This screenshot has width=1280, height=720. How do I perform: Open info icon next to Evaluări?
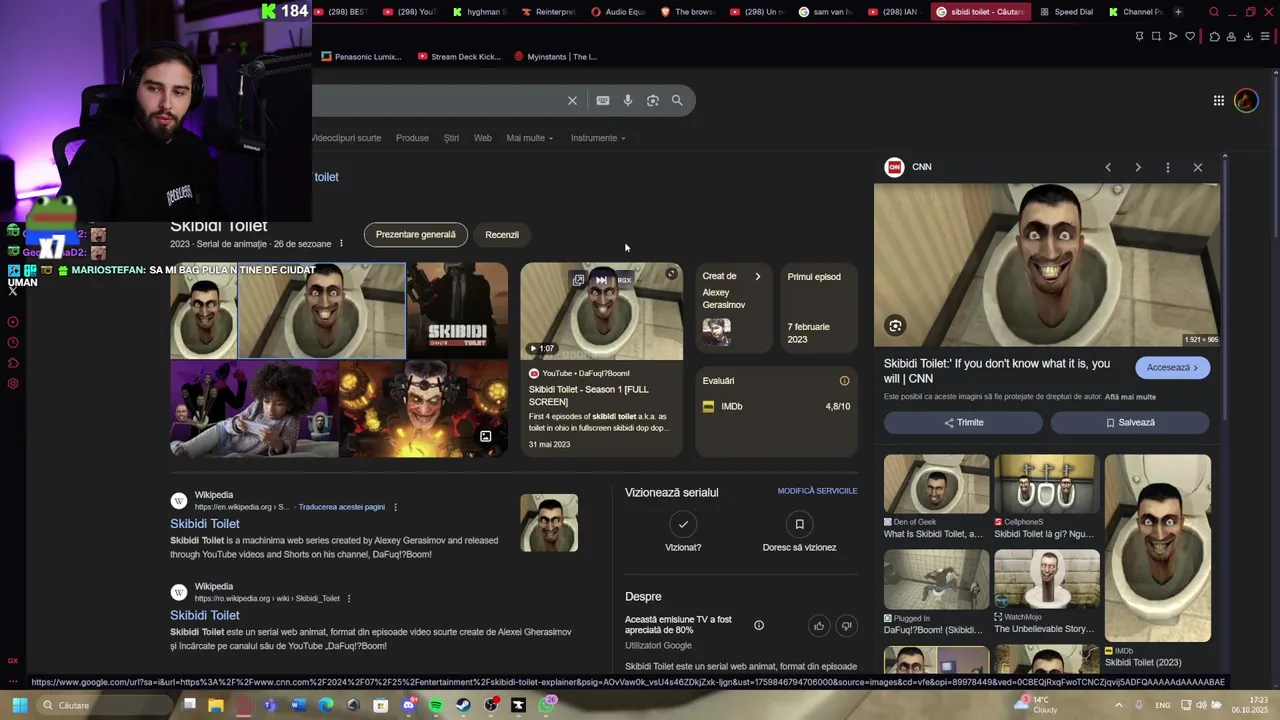pos(844,381)
